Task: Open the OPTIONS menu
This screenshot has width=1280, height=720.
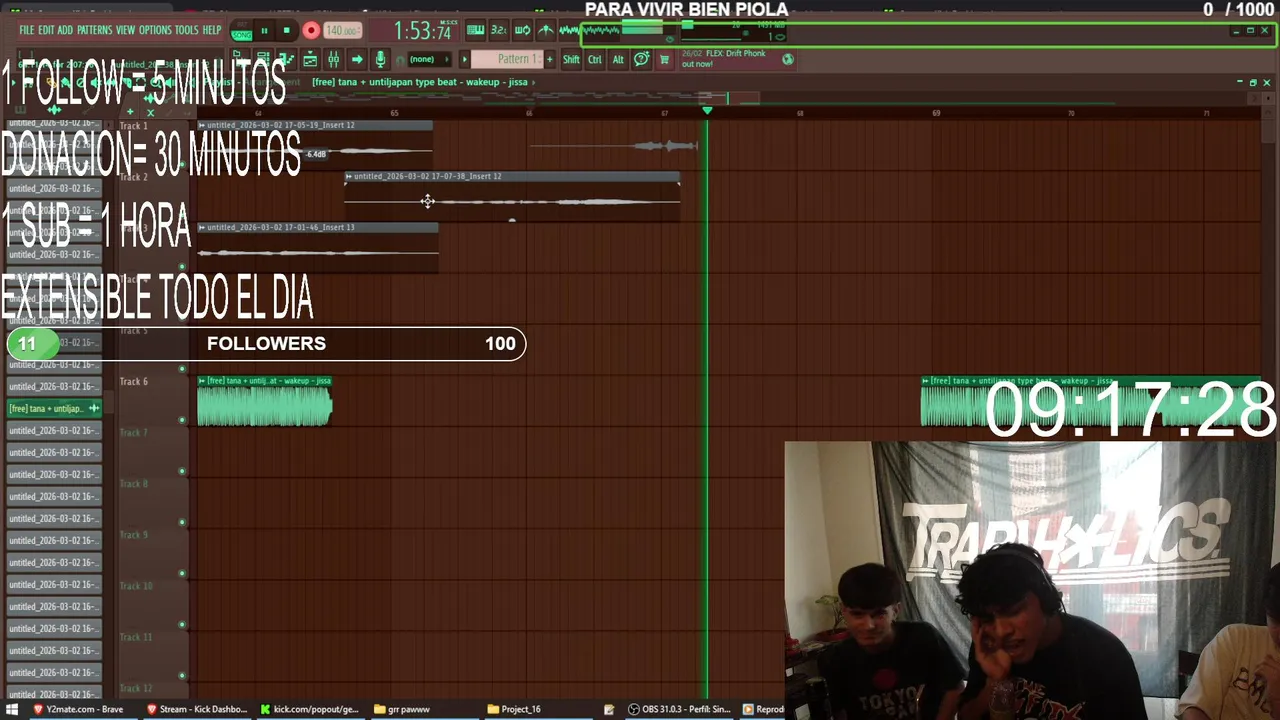Action: (155, 30)
